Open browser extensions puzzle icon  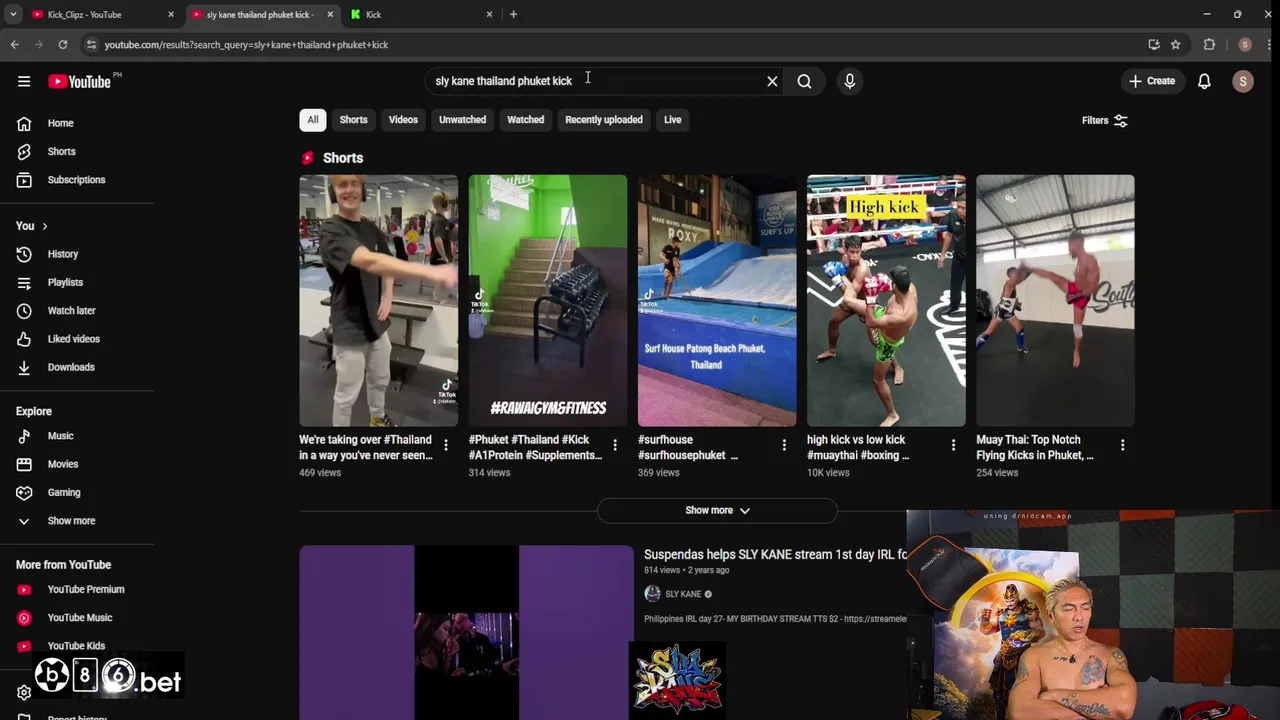click(1209, 44)
